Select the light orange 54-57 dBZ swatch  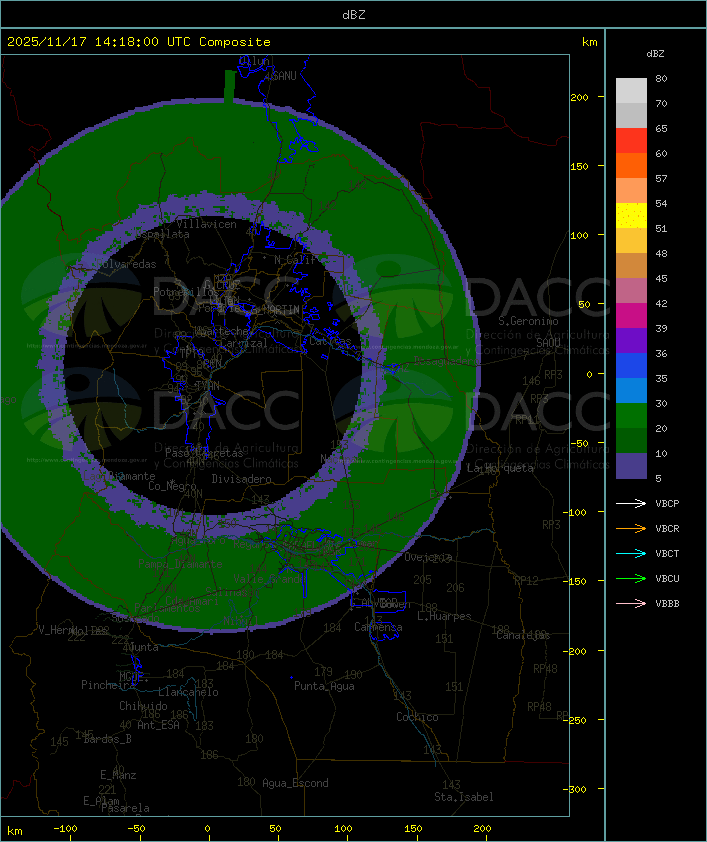tap(631, 191)
